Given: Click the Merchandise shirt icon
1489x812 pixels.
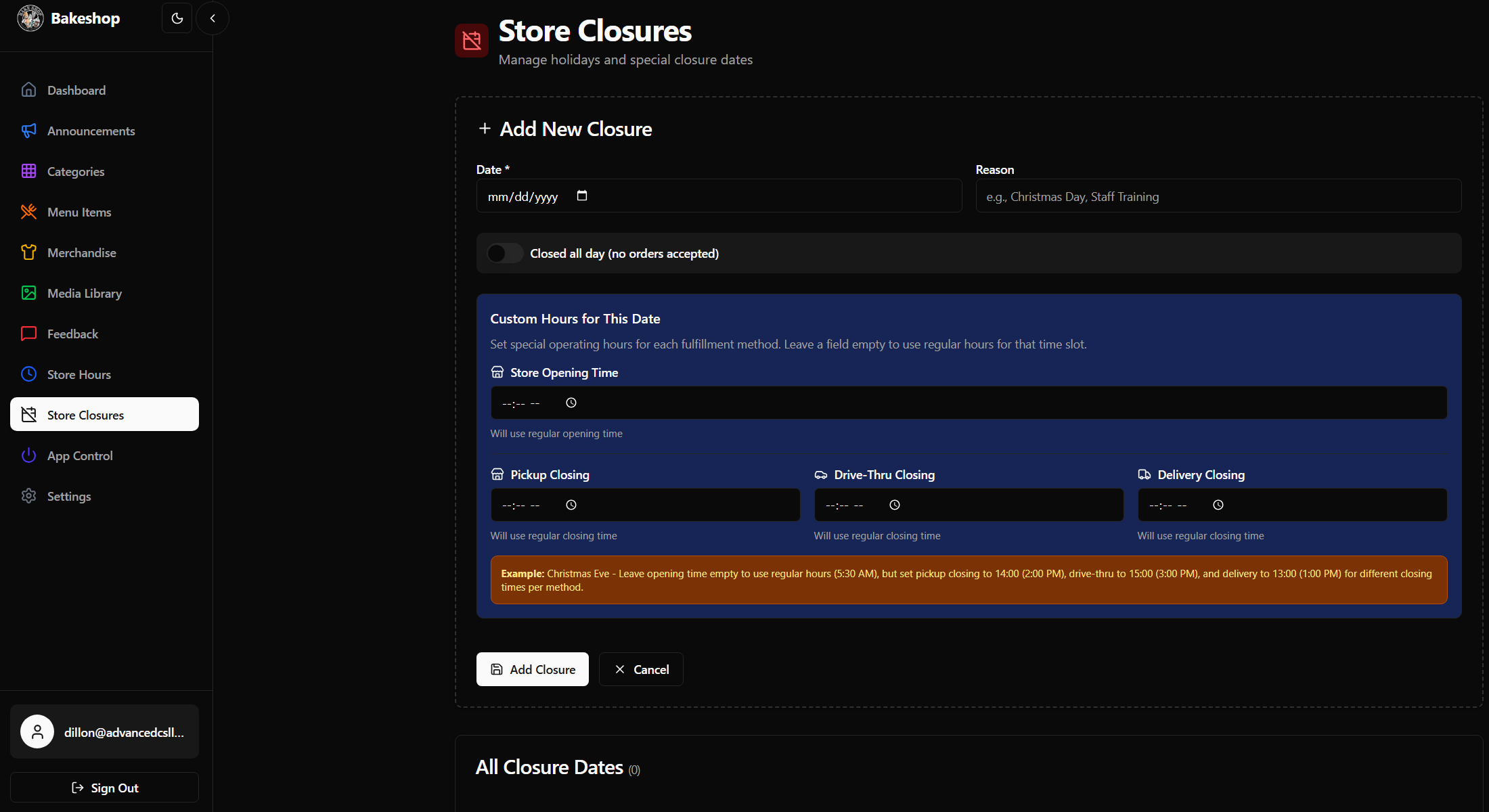Looking at the screenshot, I should 28,252.
